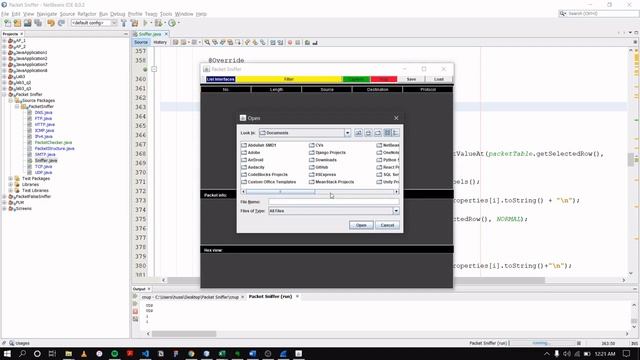The image size is (640, 360).
Task: Click the Load button in Packet Sniffer window
Action: (x=439, y=79)
